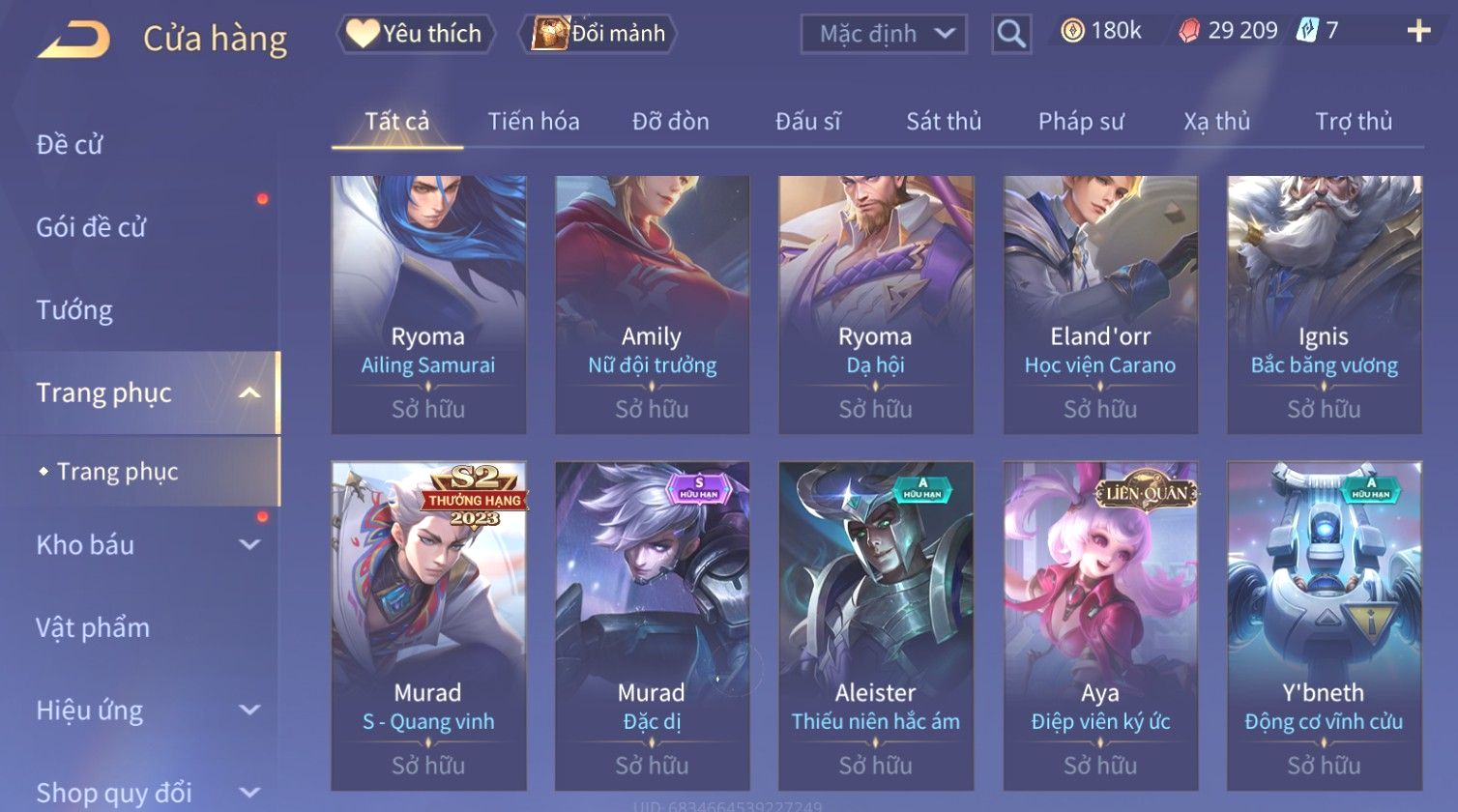Expand the Kho báu sidebar section

[x=249, y=545]
